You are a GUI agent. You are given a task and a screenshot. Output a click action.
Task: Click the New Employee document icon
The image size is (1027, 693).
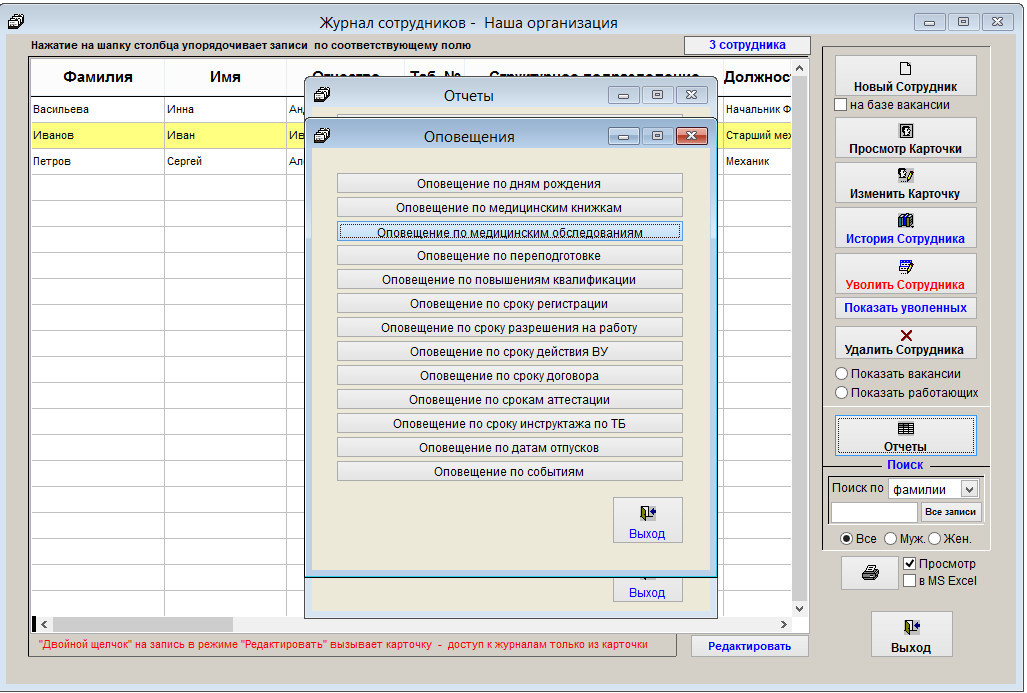pyautogui.click(x=905, y=69)
